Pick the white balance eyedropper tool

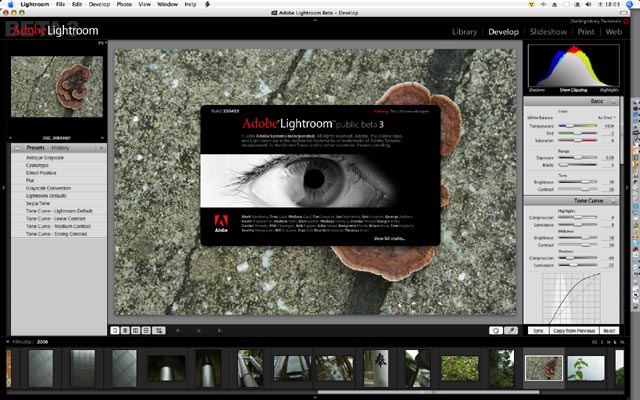[x=511, y=330]
